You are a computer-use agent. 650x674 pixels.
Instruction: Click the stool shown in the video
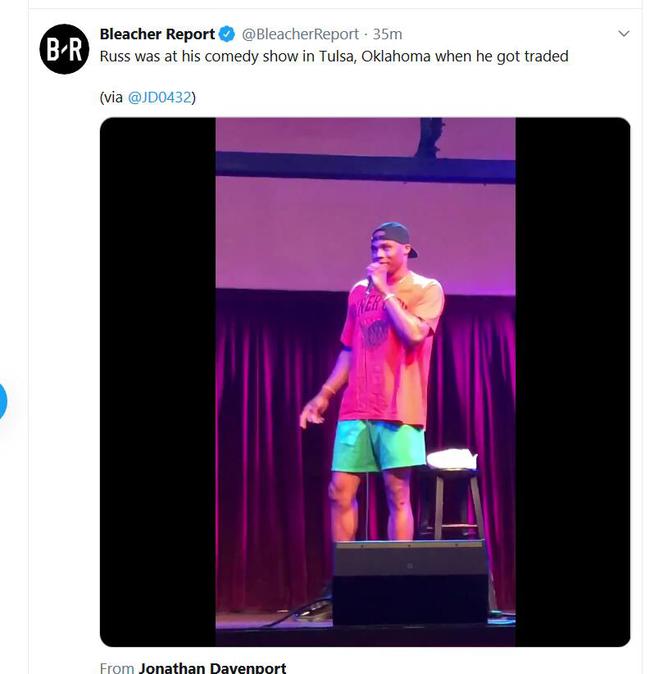457,501
